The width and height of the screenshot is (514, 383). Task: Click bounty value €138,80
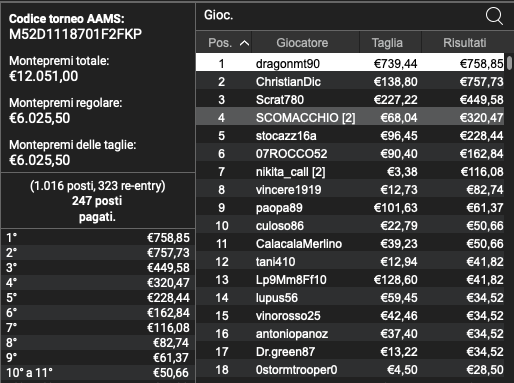395,82
